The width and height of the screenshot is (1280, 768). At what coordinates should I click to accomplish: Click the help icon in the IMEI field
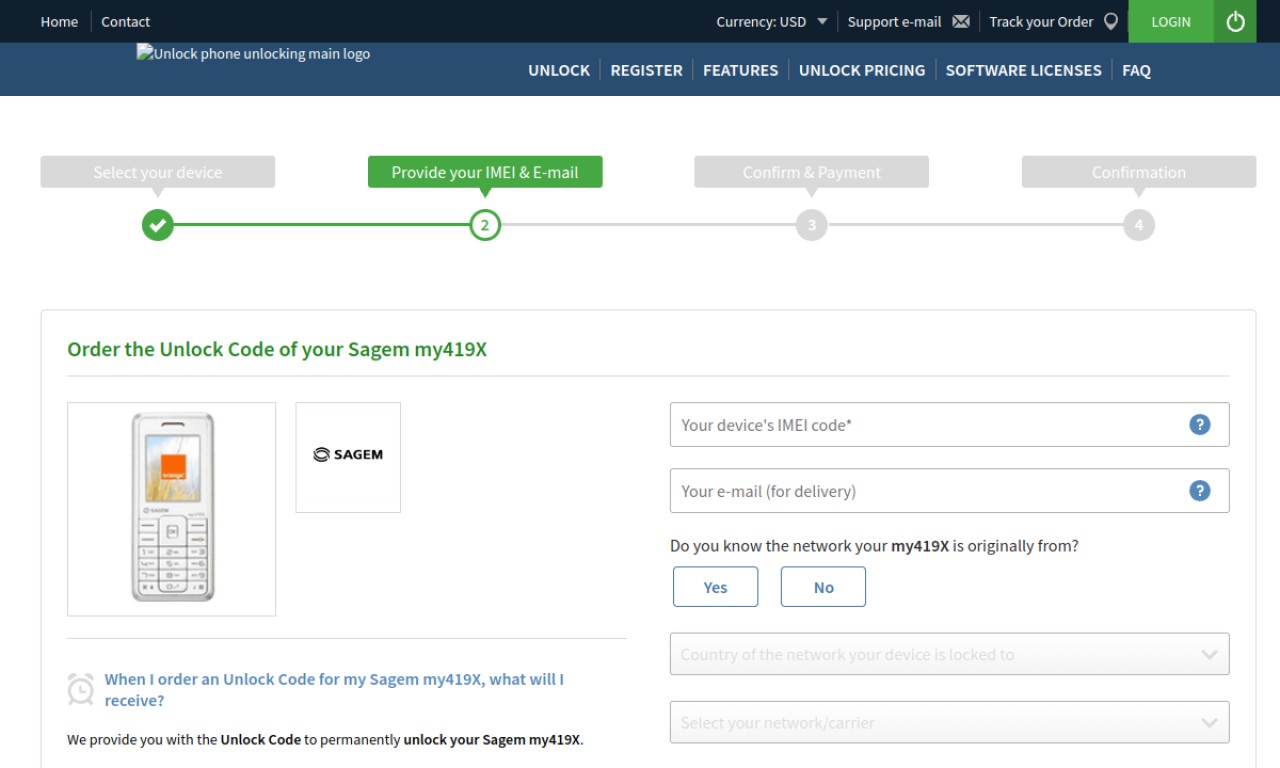click(x=1199, y=425)
